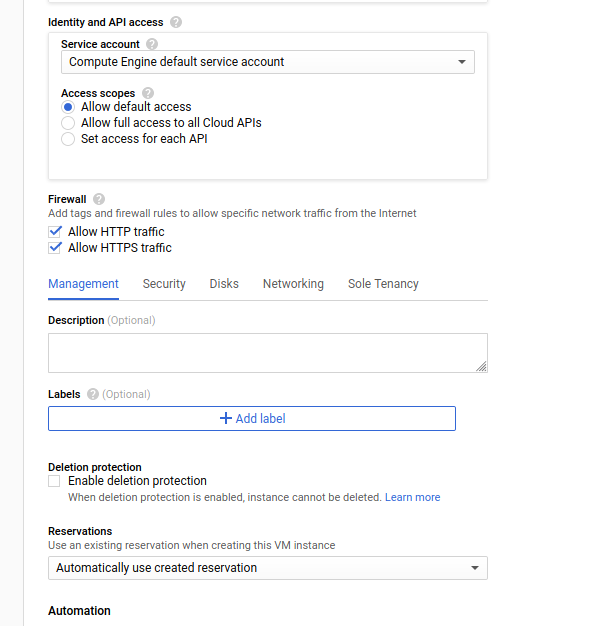Switch to the Security tab

point(164,284)
